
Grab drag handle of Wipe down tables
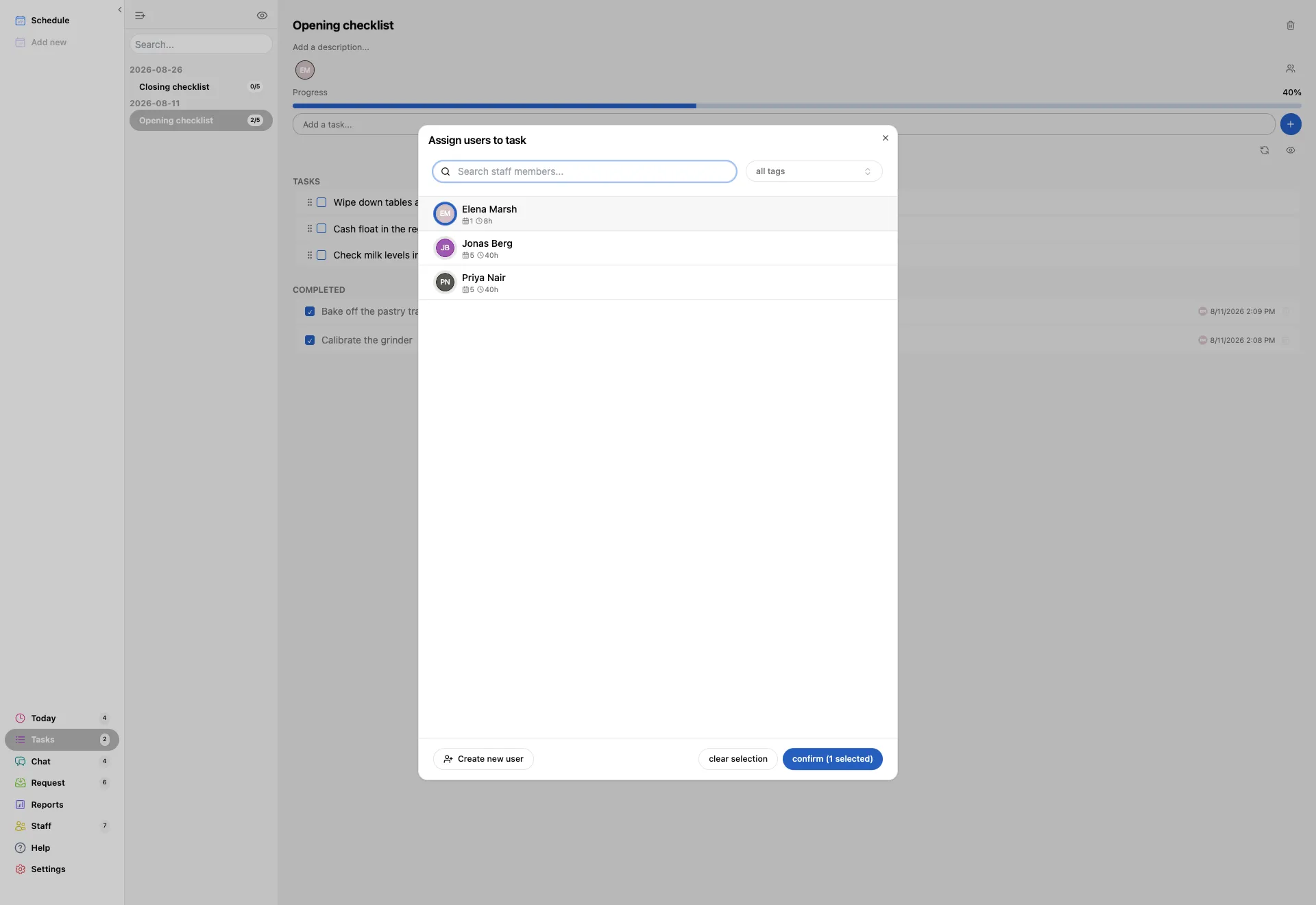pyautogui.click(x=309, y=202)
